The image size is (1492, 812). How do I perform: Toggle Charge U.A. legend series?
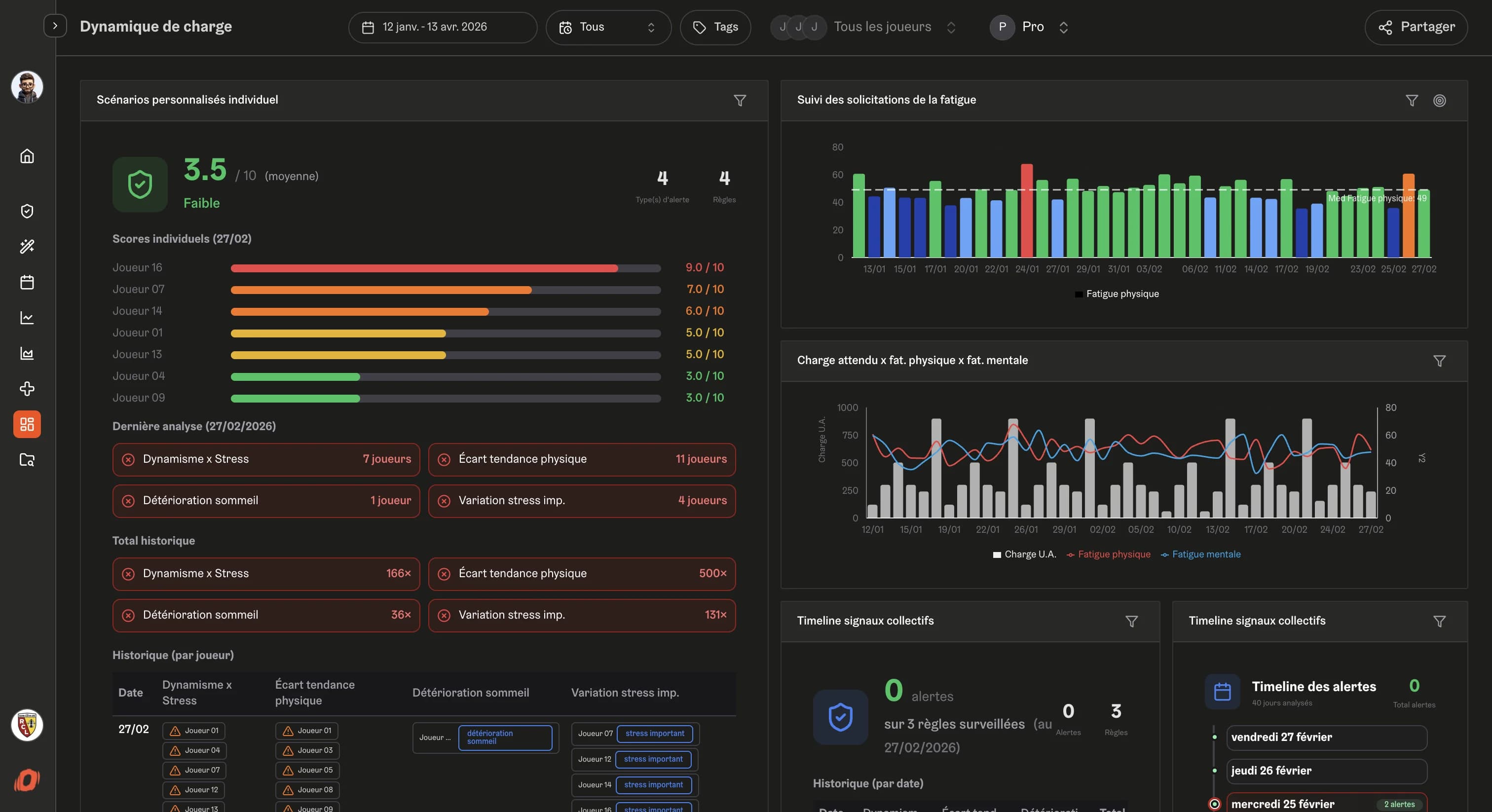pyautogui.click(x=1024, y=554)
